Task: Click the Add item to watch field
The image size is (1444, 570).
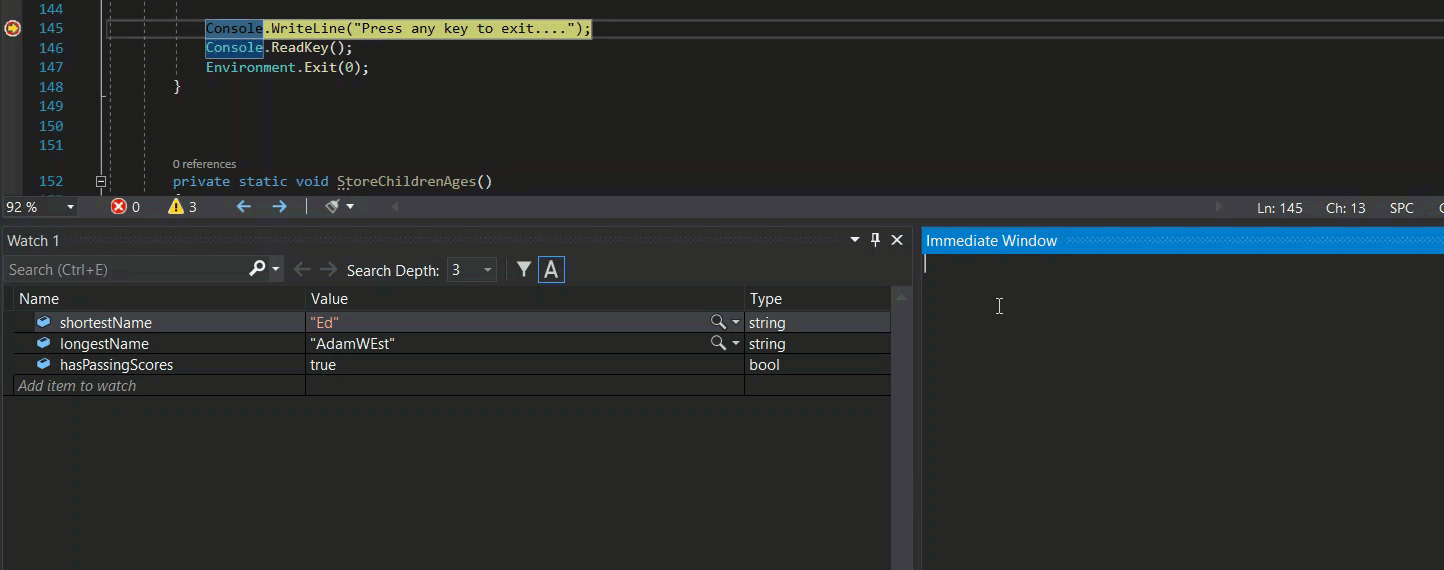Action: point(160,386)
